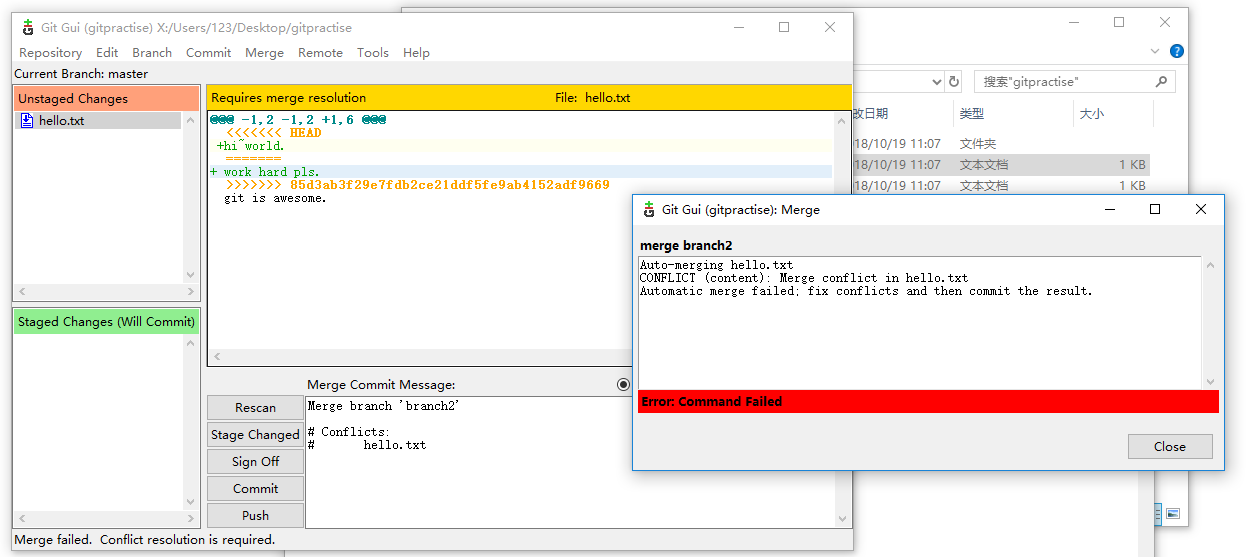Click the Sign Off button
The image size is (1249, 557).
tap(255, 461)
